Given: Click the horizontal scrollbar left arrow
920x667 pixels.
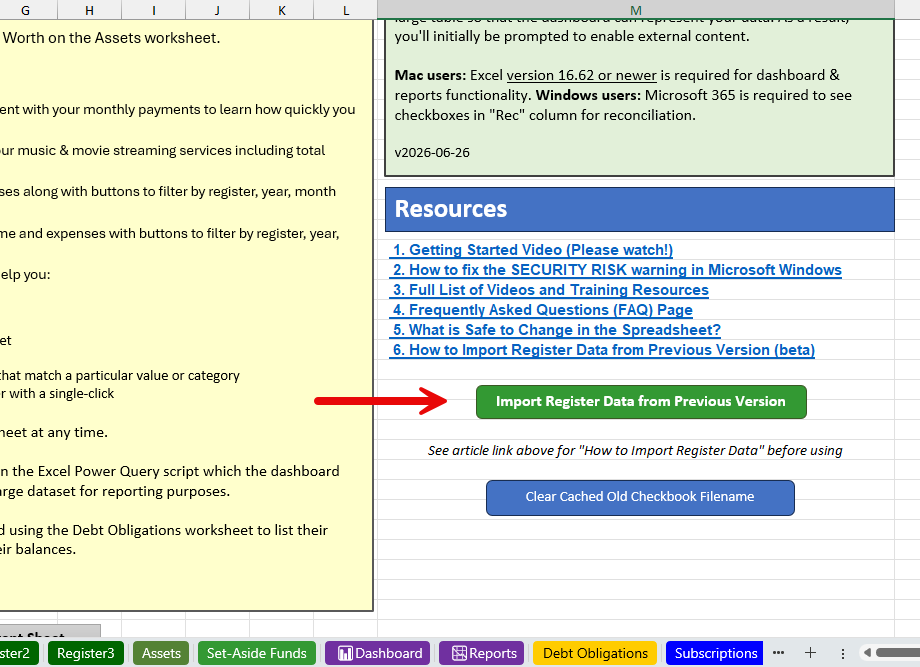Looking at the screenshot, I should click(x=867, y=653).
